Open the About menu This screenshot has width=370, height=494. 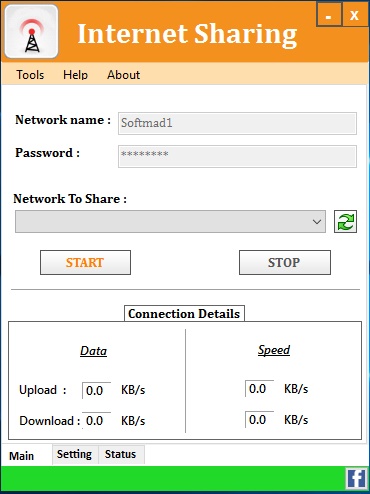pyautogui.click(x=123, y=75)
